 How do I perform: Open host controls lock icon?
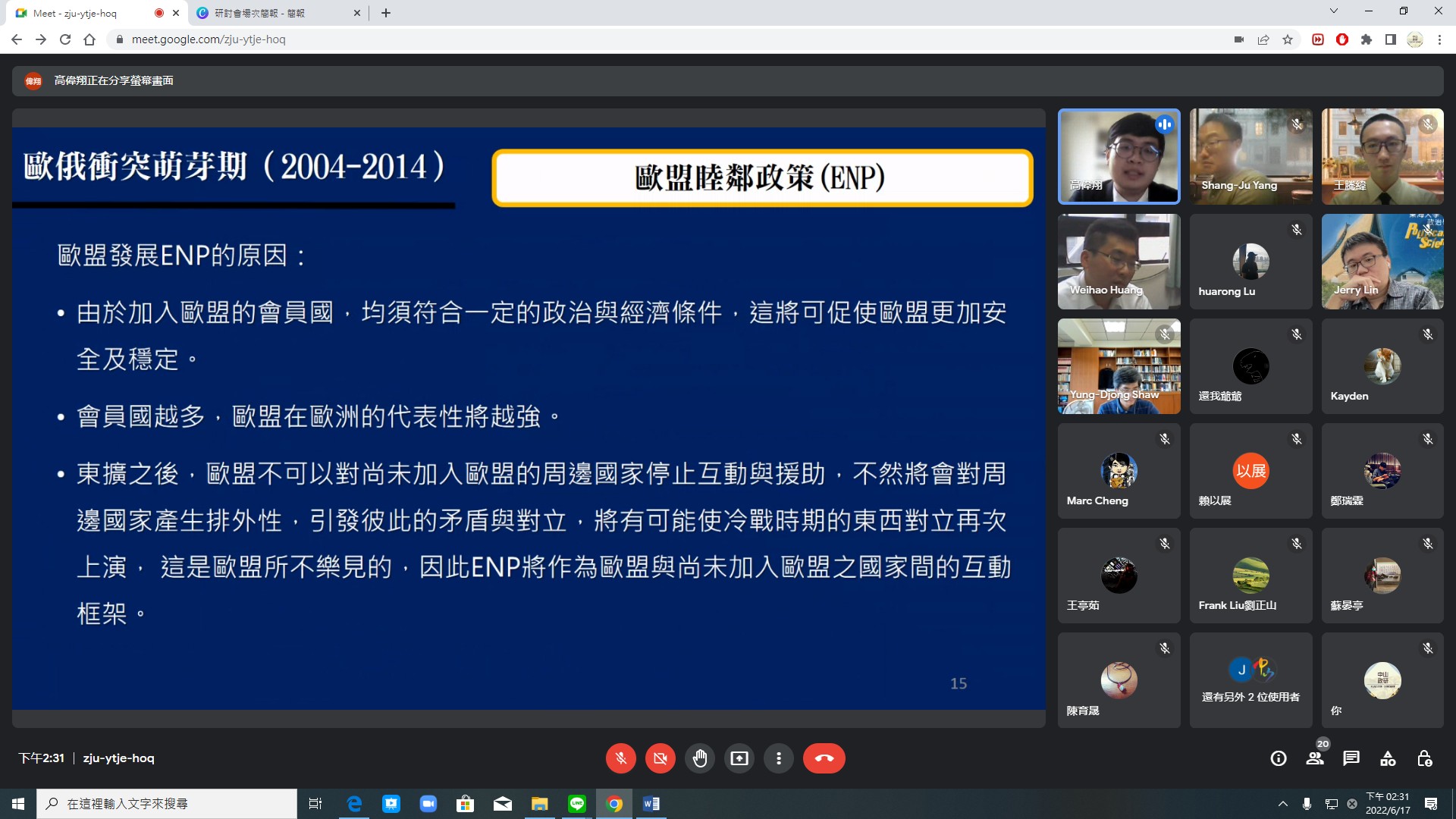tap(1424, 758)
